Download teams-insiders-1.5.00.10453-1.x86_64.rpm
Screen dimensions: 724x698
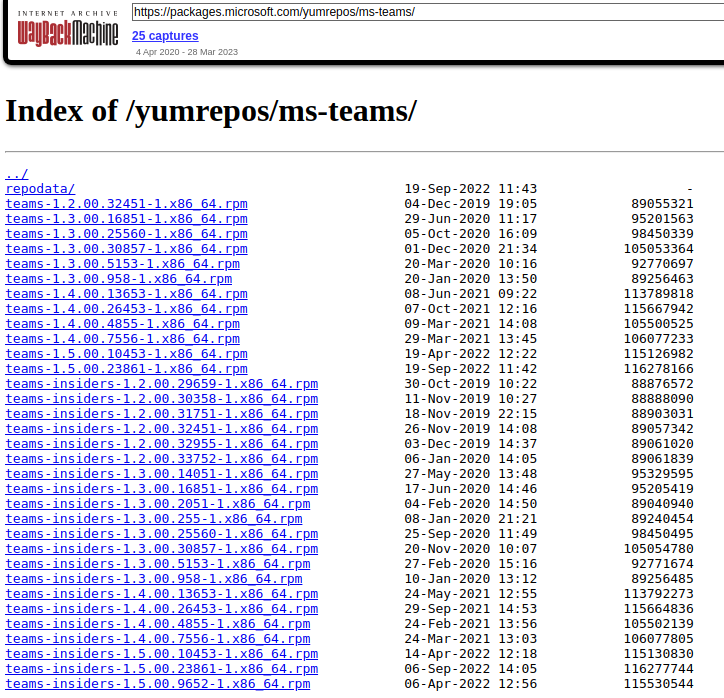pos(162,654)
